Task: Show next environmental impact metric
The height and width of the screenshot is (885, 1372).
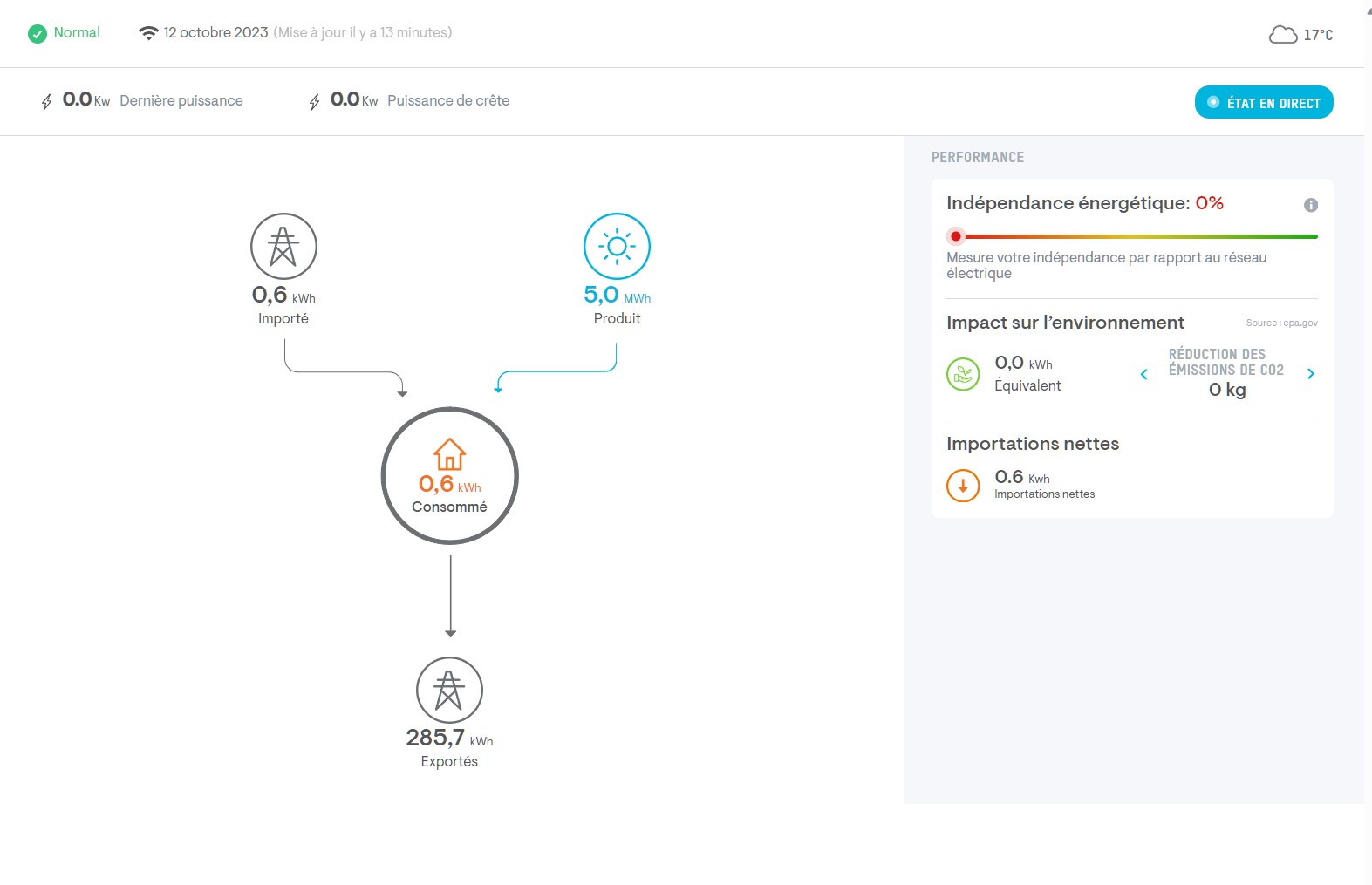Action: coord(1310,374)
